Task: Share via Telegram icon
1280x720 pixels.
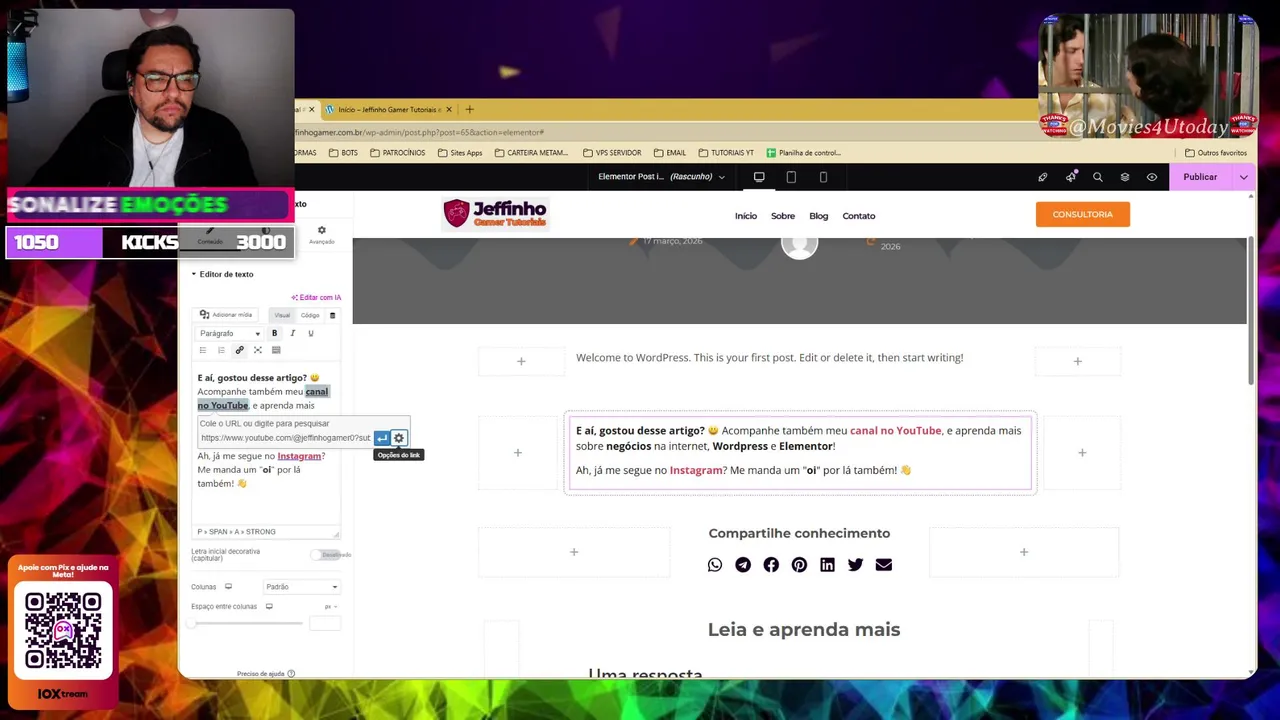Action: click(743, 565)
